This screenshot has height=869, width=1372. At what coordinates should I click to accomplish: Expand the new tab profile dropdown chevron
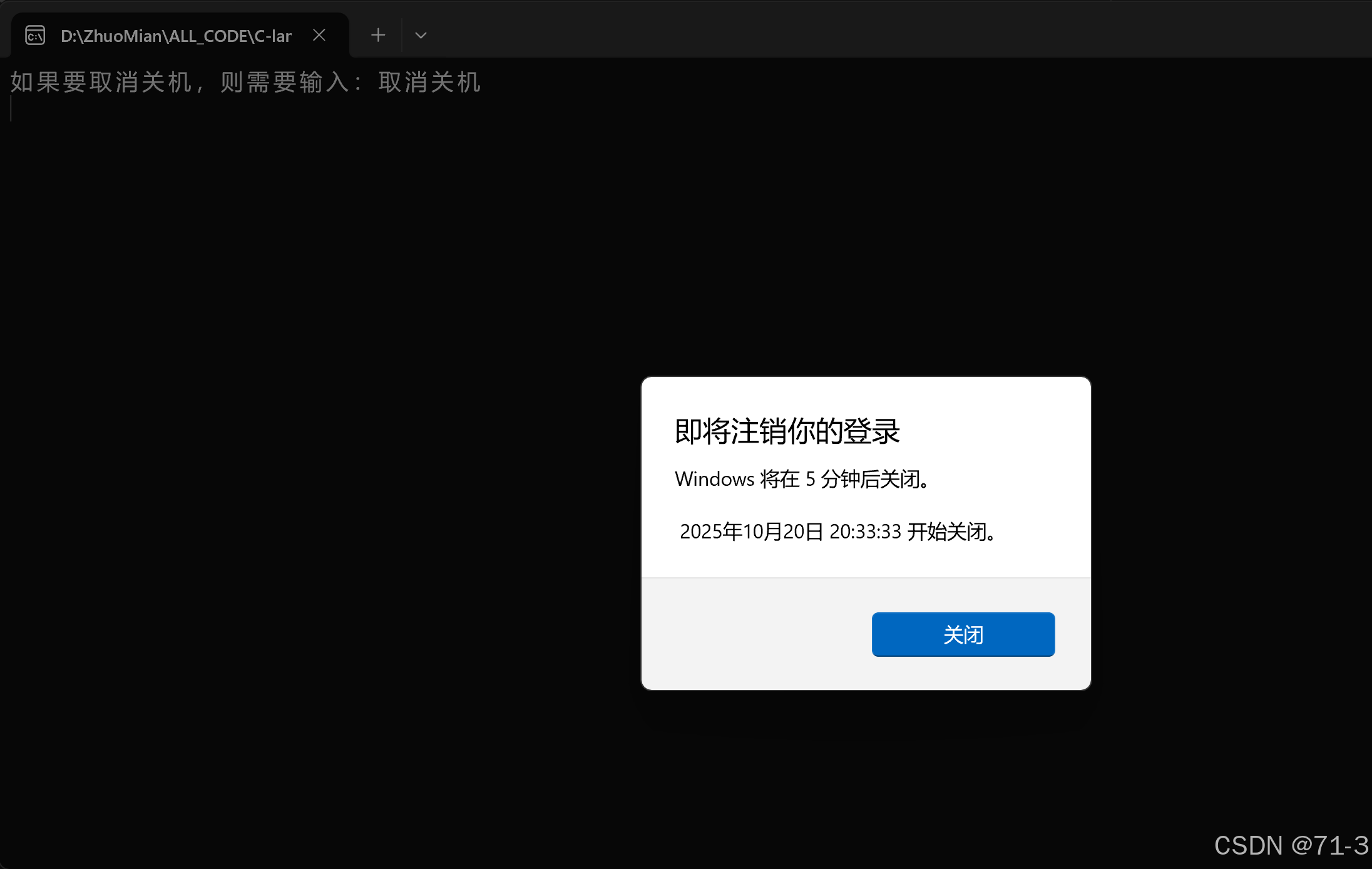[x=421, y=36]
